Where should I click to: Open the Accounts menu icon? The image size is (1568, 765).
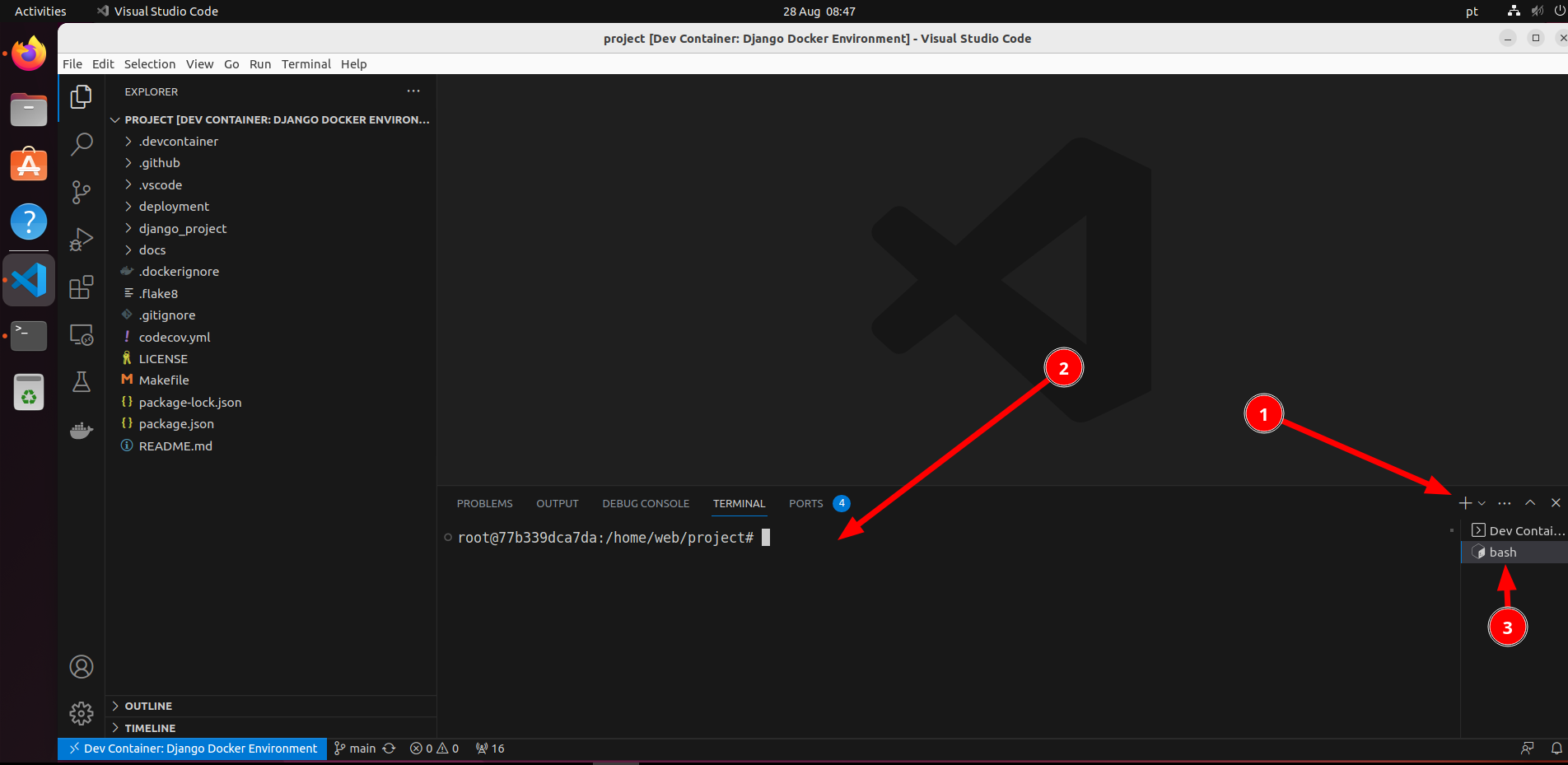coord(81,666)
